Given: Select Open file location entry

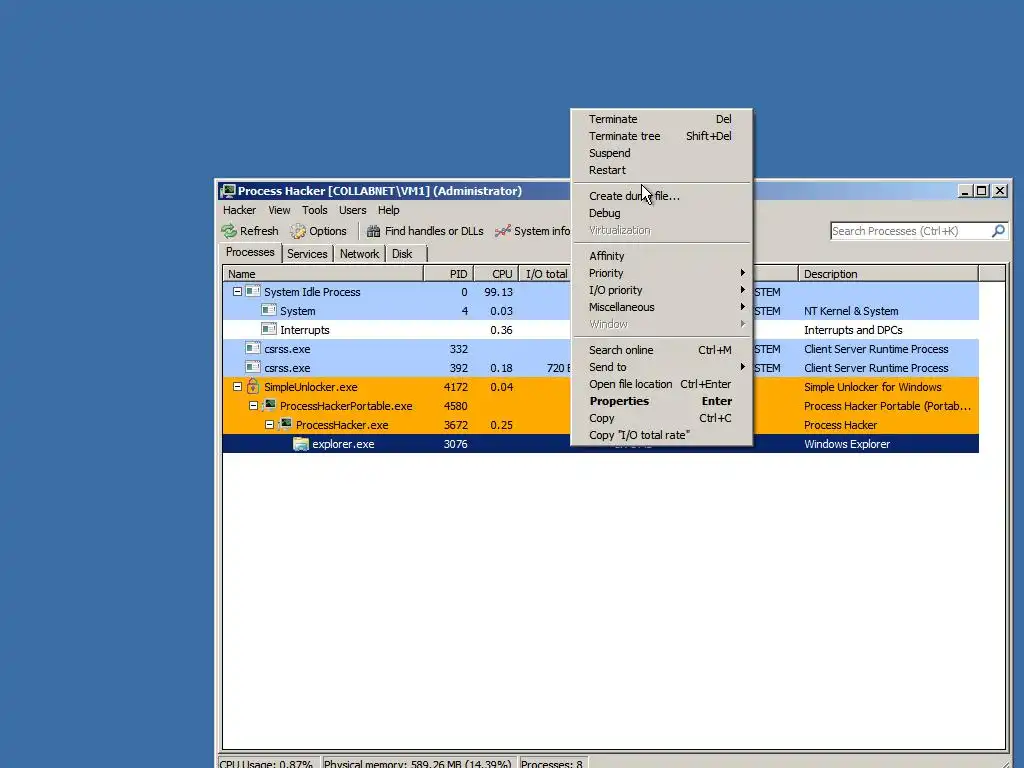Looking at the screenshot, I should pos(662,384).
